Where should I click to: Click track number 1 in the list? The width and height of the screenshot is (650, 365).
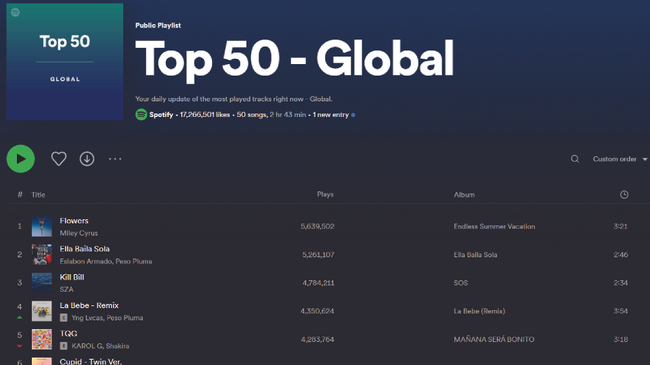pyautogui.click(x=19, y=226)
